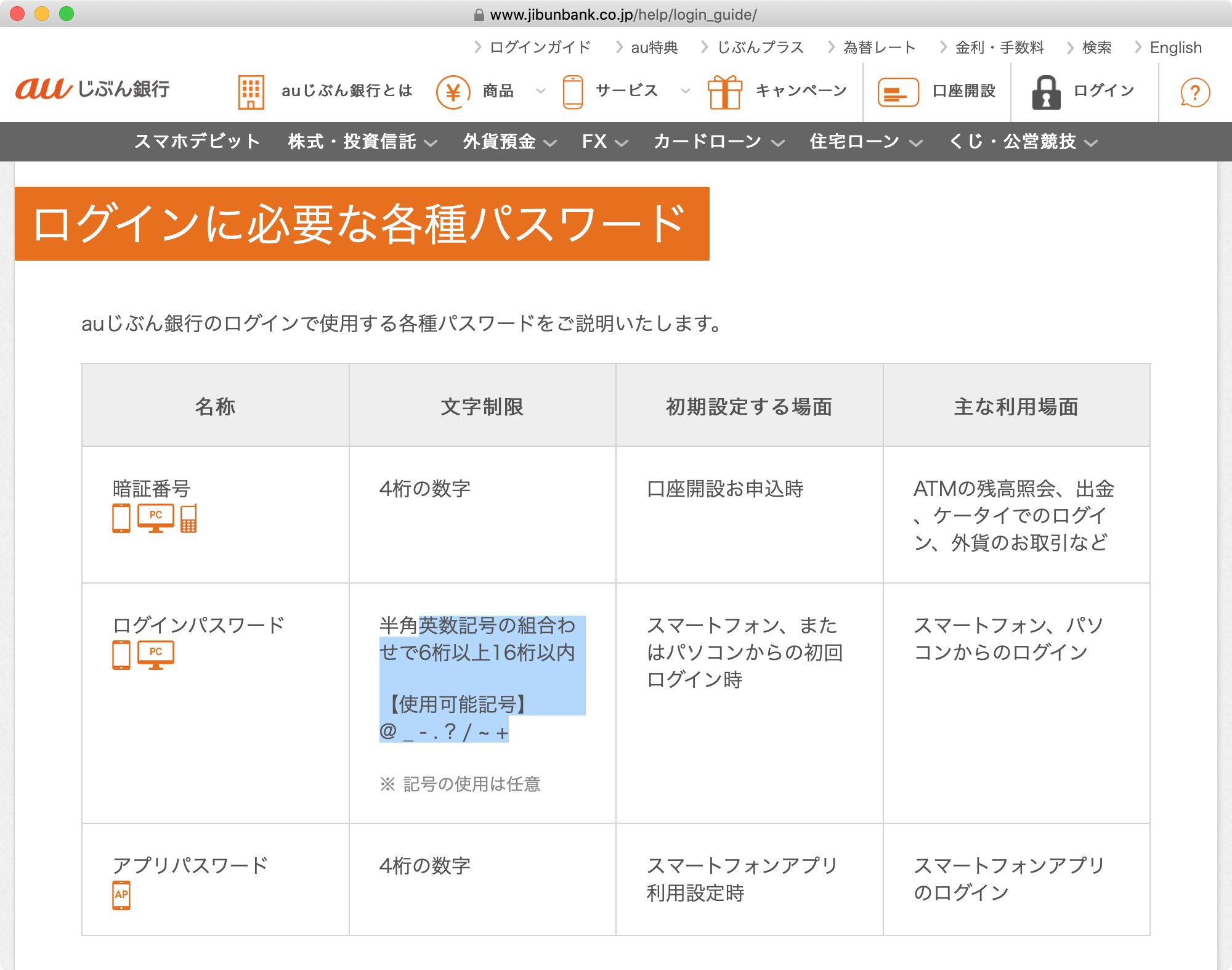1232x970 pixels.
Task: Click the ログインに必要な各種パスワード heading
Action: pos(362,224)
